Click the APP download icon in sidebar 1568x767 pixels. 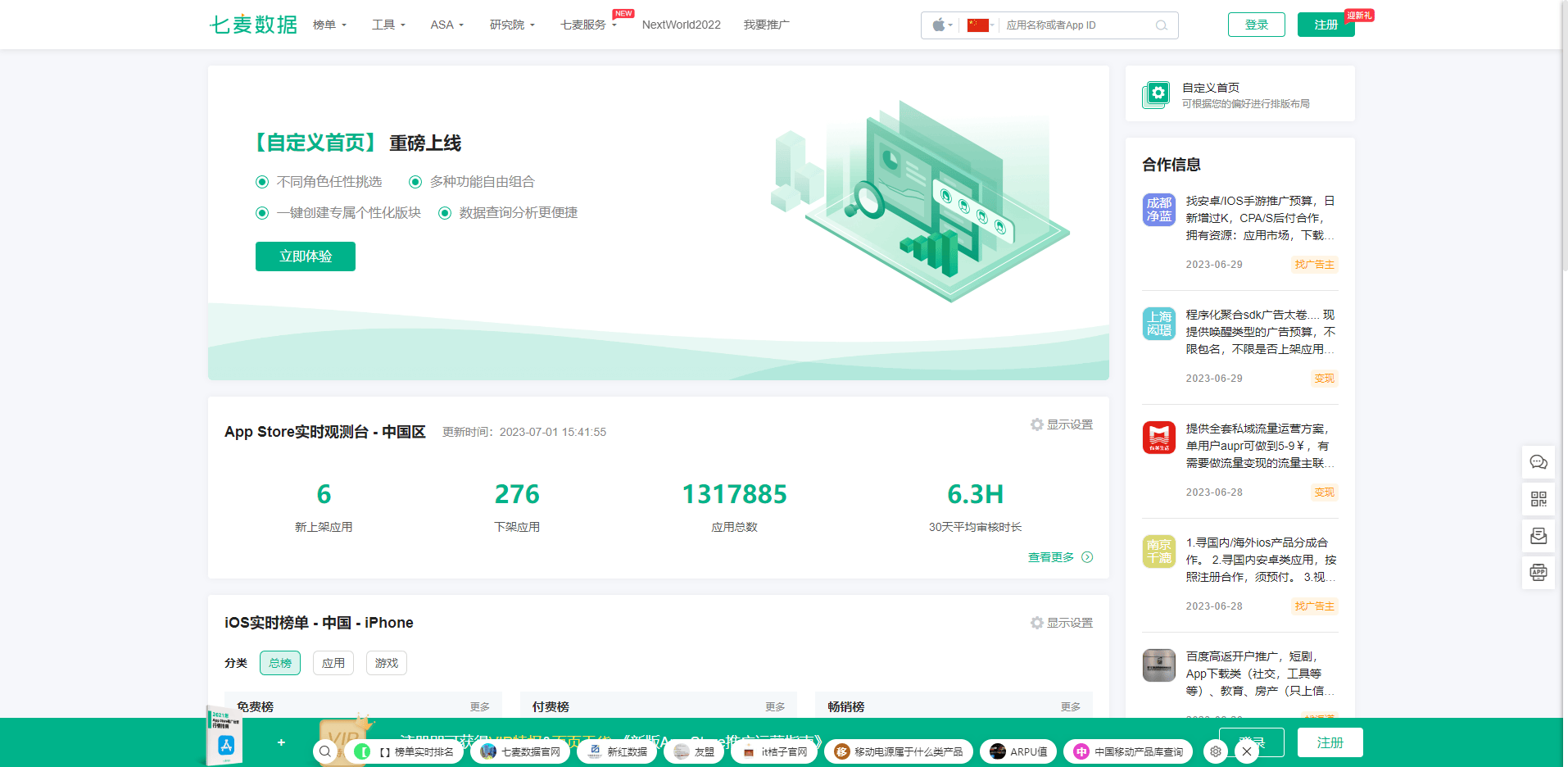tap(1539, 573)
